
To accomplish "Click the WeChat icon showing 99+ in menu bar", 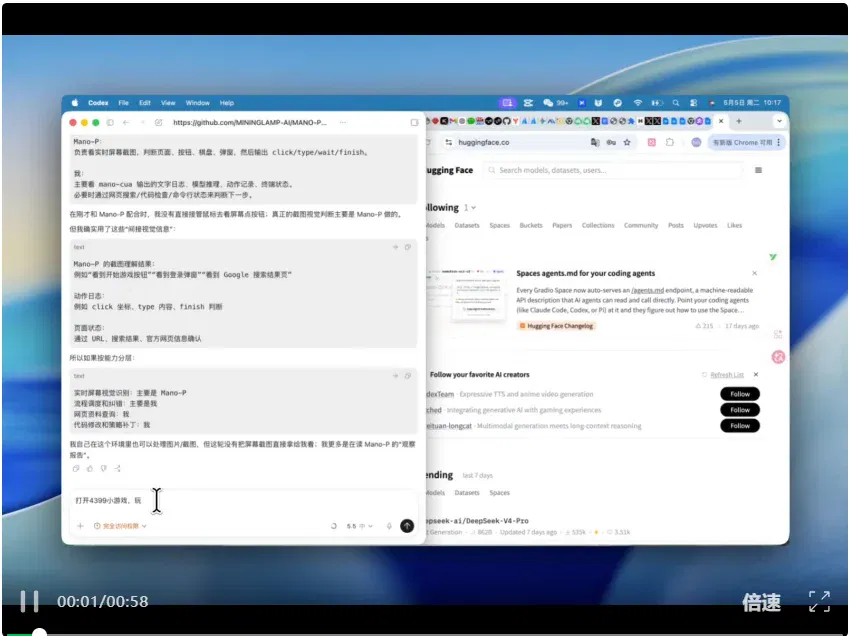I will (555, 102).
